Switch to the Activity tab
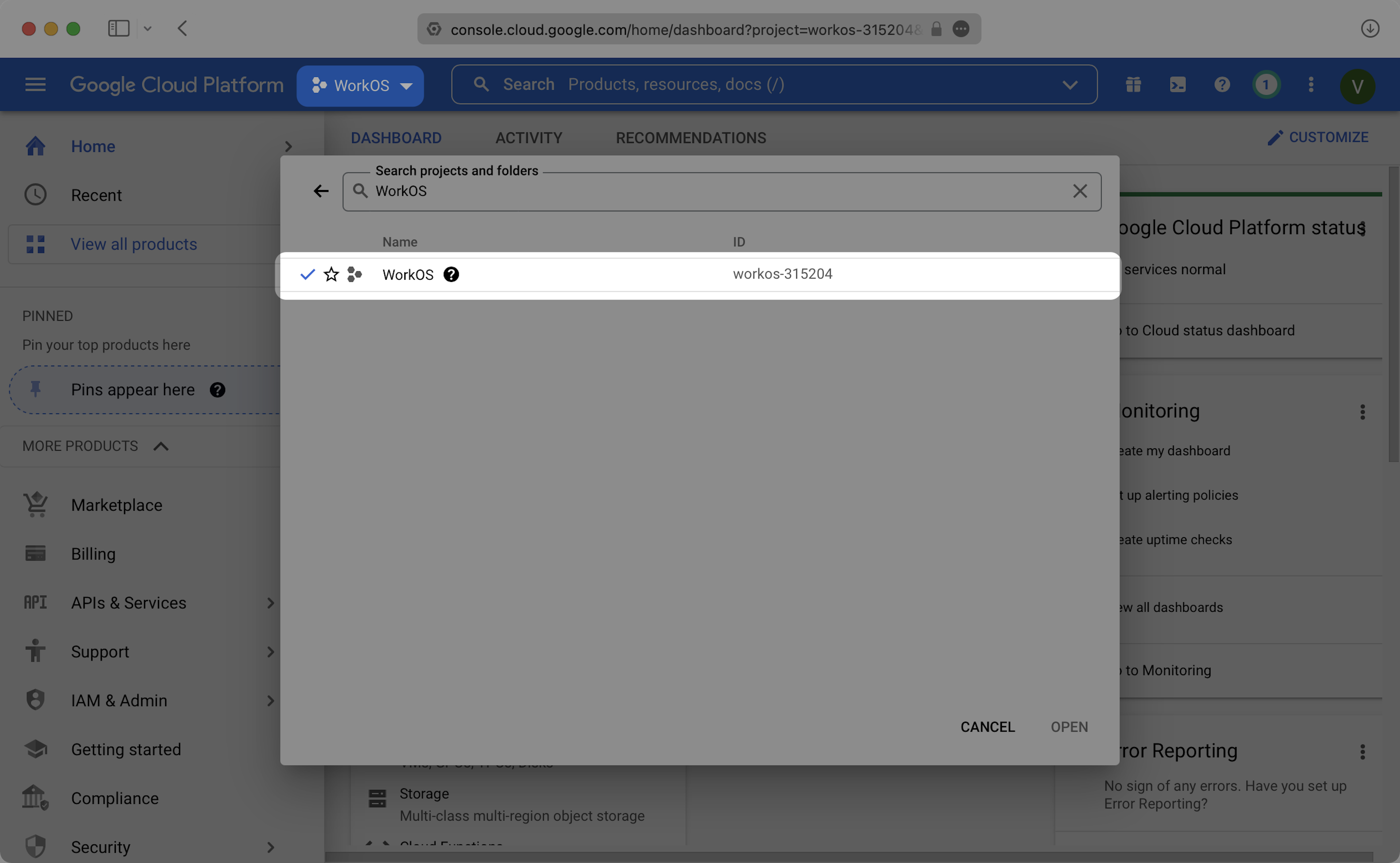 pyautogui.click(x=528, y=138)
